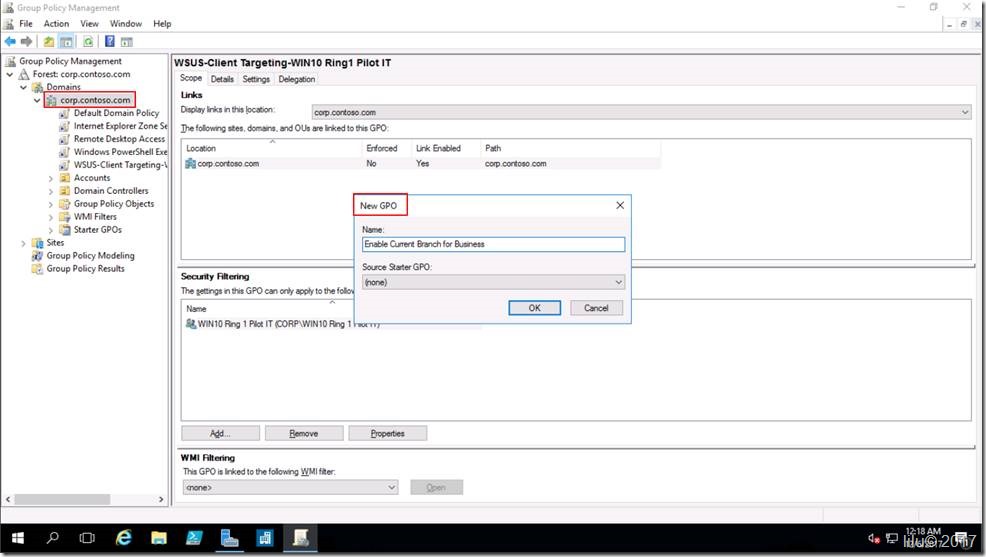Viewport: 986px width, 557px height.
Task: Click the tree scrollbar right arrow
Action: click(x=161, y=499)
